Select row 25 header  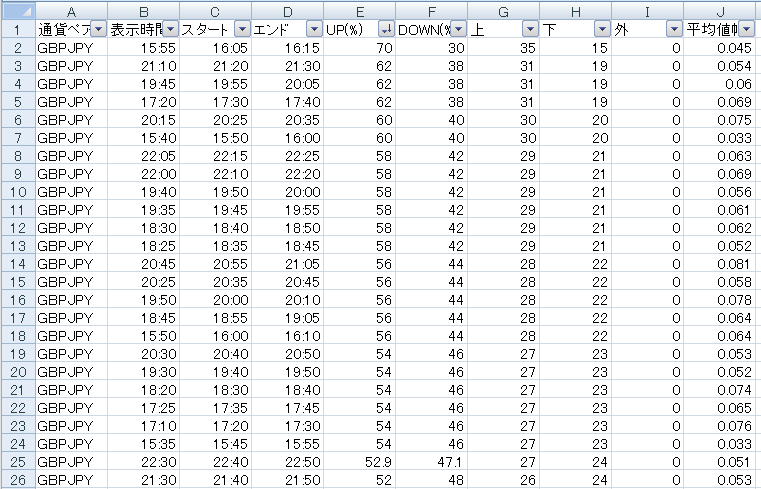click(18, 462)
